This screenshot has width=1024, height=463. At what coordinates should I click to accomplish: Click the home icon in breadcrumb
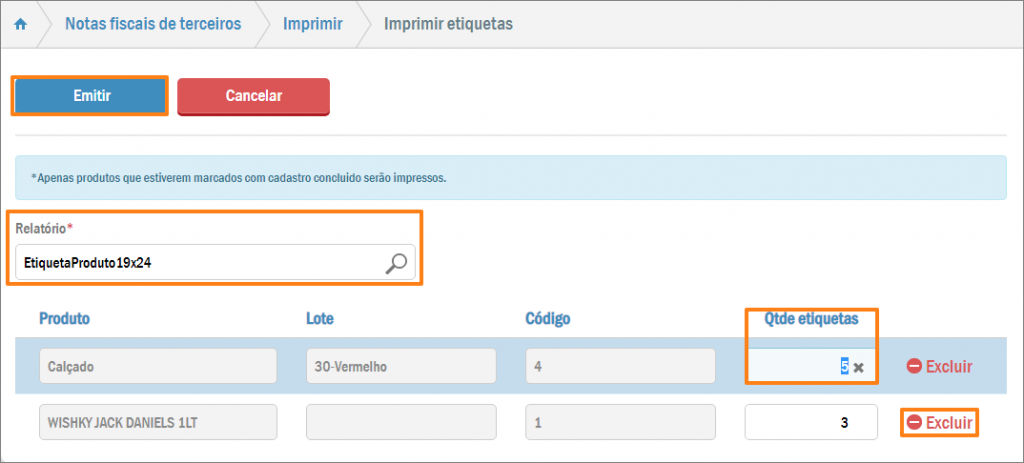click(x=20, y=24)
